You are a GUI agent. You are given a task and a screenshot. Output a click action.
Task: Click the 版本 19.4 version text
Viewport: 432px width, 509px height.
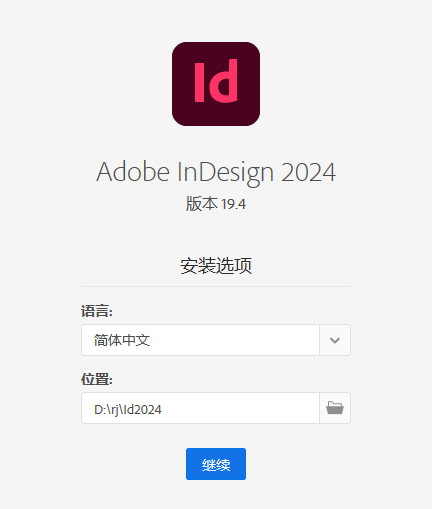pos(216,204)
